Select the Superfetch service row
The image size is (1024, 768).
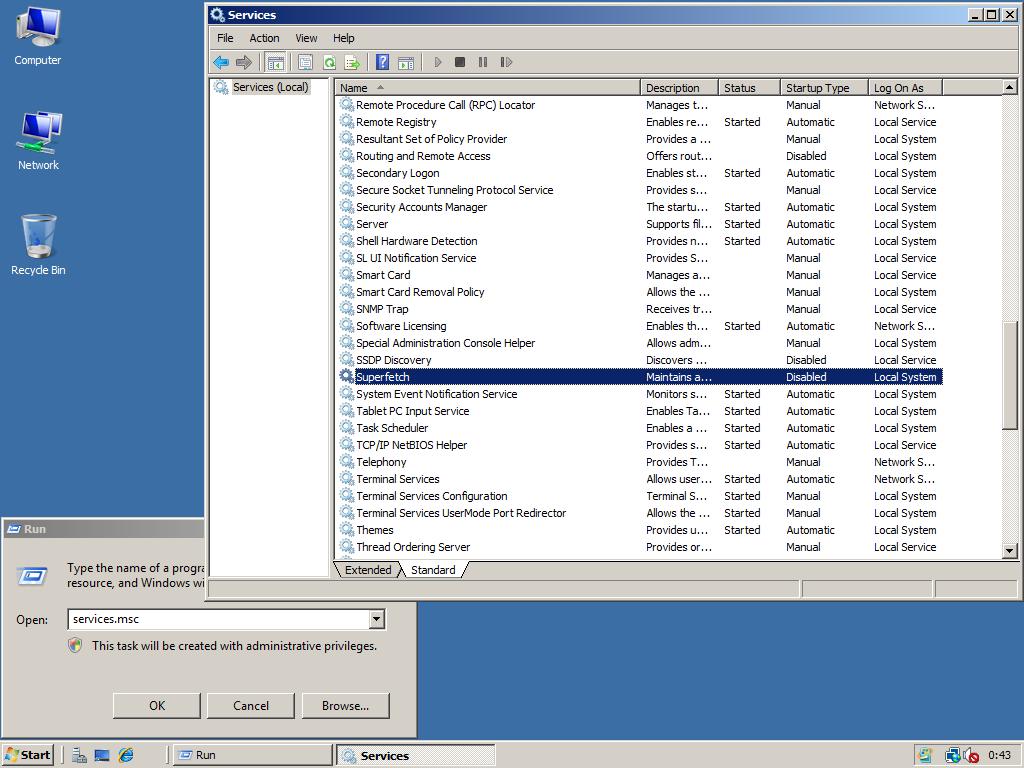[640, 377]
